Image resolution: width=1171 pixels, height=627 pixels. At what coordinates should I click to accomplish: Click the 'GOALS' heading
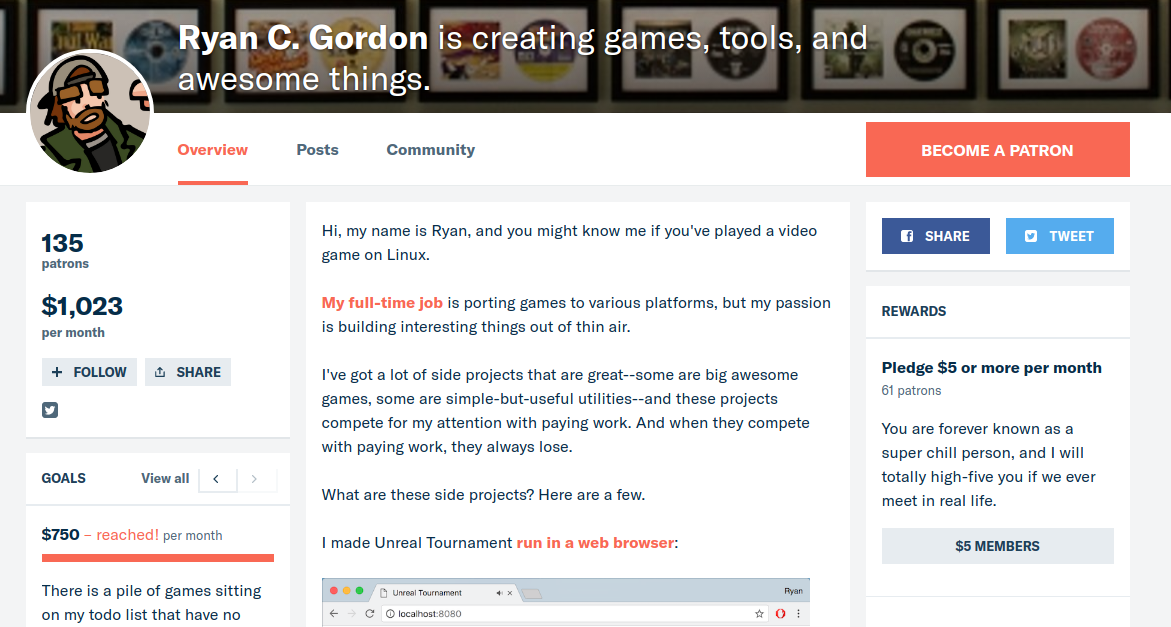point(63,478)
